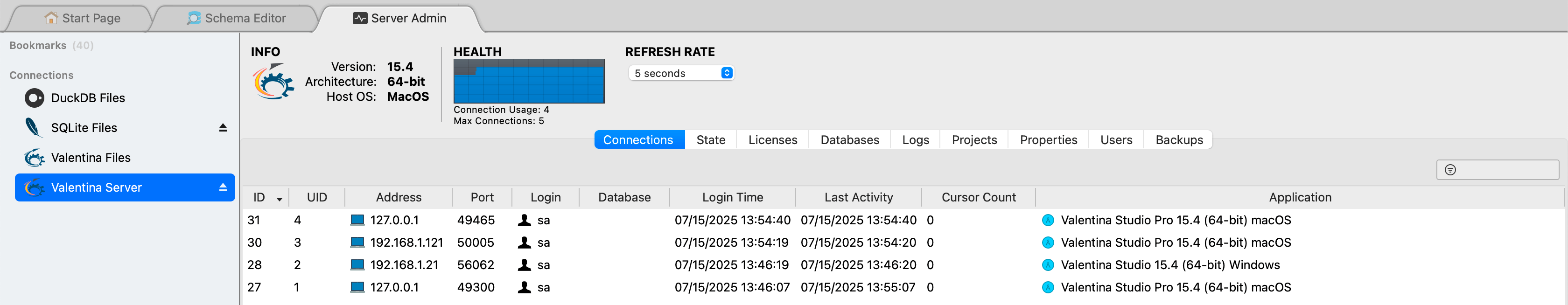Switch to the Start Page tab
The image size is (1568, 305).
point(83,18)
